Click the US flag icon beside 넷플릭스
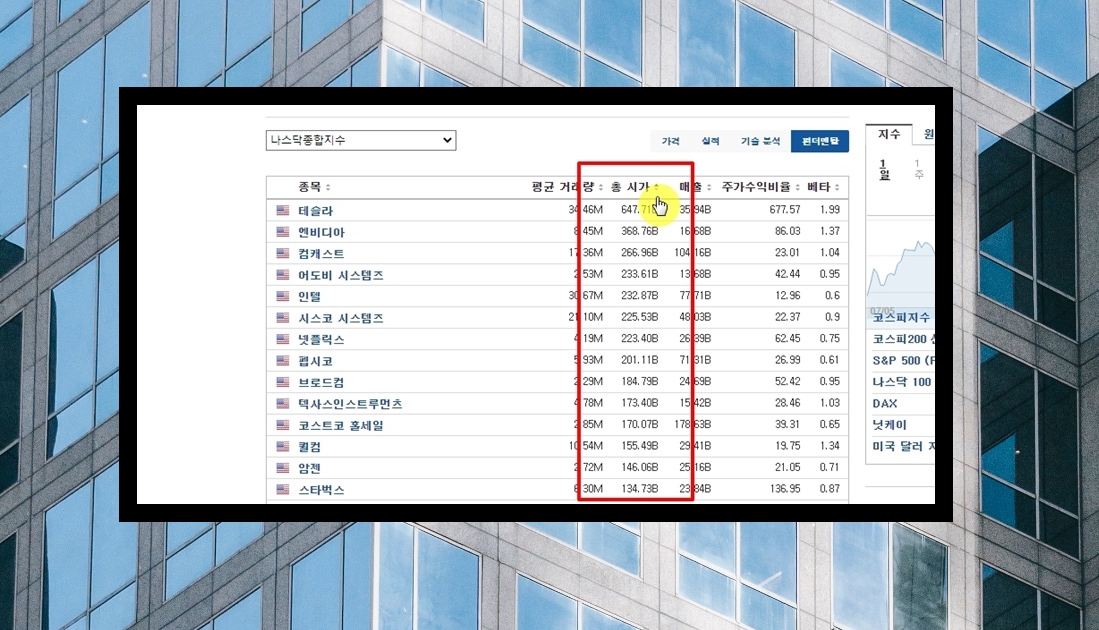Image resolution: width=1099 pixels, height=630 pixels. pyautogui.click(x=282, y=339)
